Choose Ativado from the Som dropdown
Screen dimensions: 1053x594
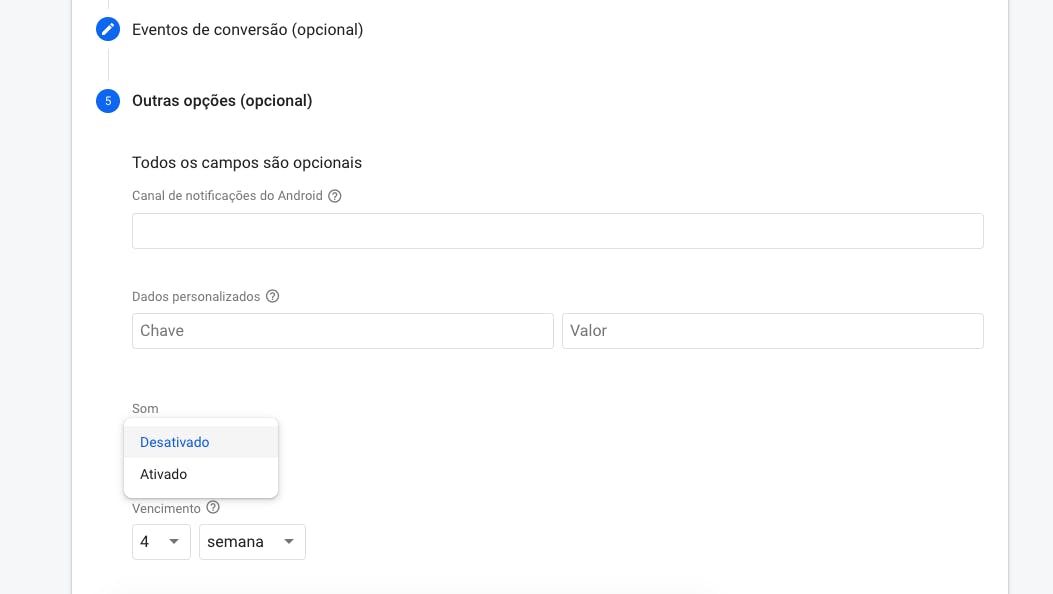click(163, 474)
